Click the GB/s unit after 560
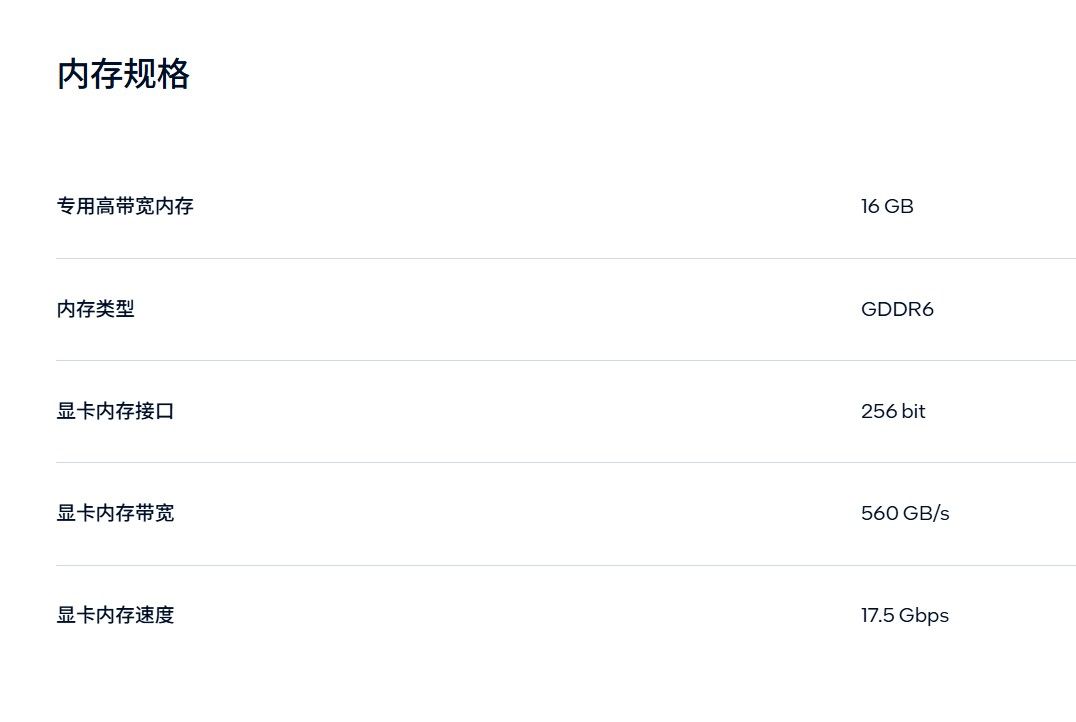The height and width of the screenshot is (722, 1076). (x=926, y=513)
